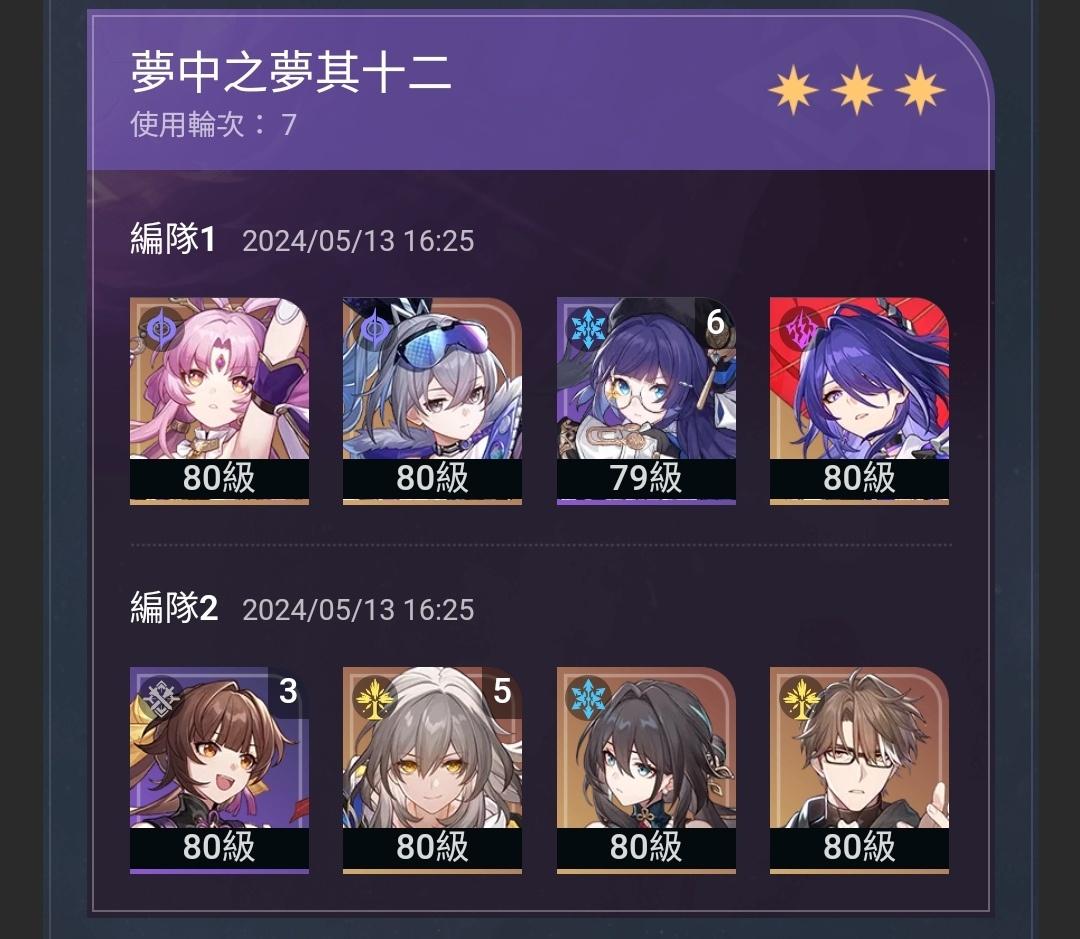Image resolution: width=1080 pixels, height=939 pixels.
Task: Click the Imaginary icon on the gray-haired character
Action: pyautogui.click(x=374, y=696)
